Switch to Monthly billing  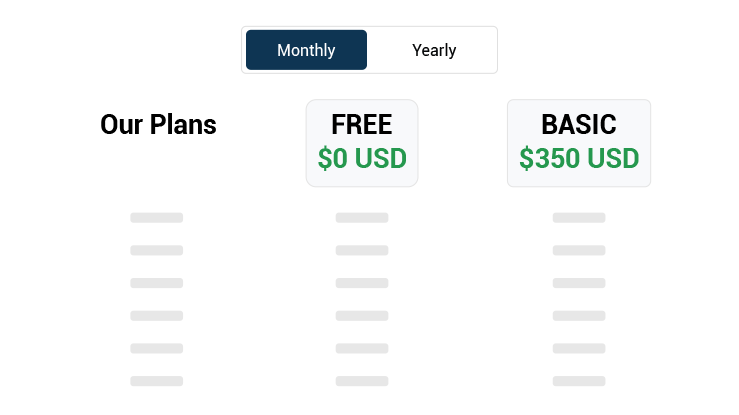(306, 50)
